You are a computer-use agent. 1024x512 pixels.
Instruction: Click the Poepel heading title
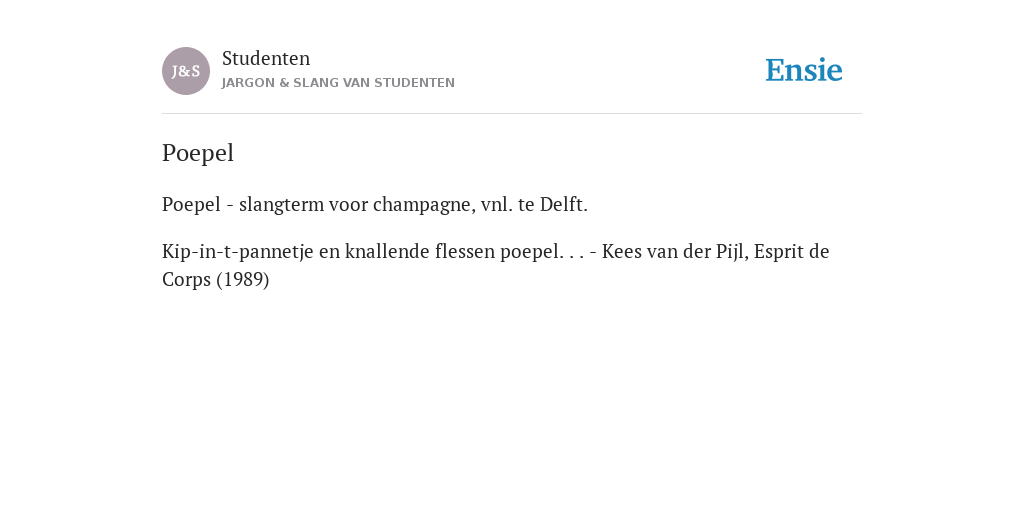198,153
